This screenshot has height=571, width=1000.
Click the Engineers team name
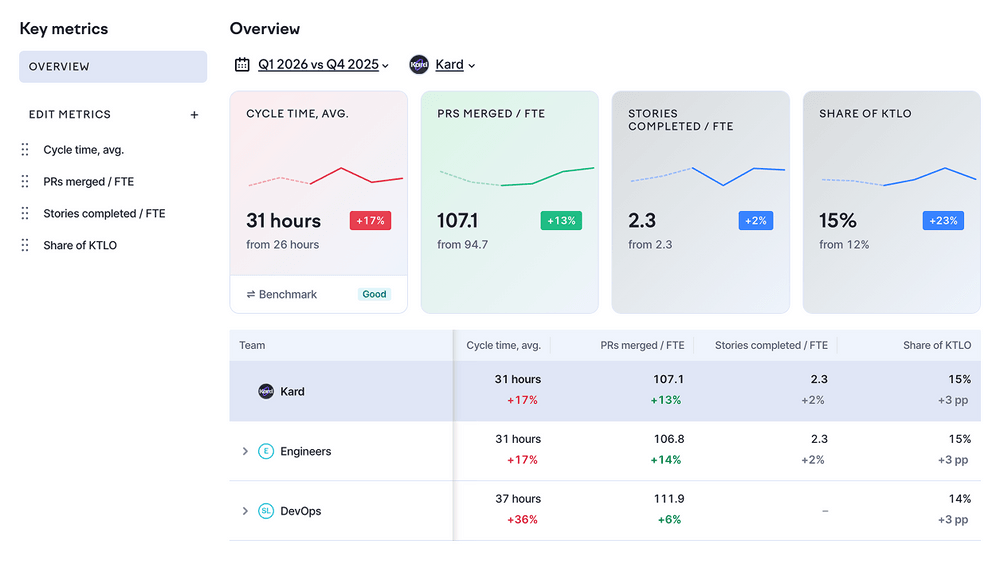tap(305, 451)
